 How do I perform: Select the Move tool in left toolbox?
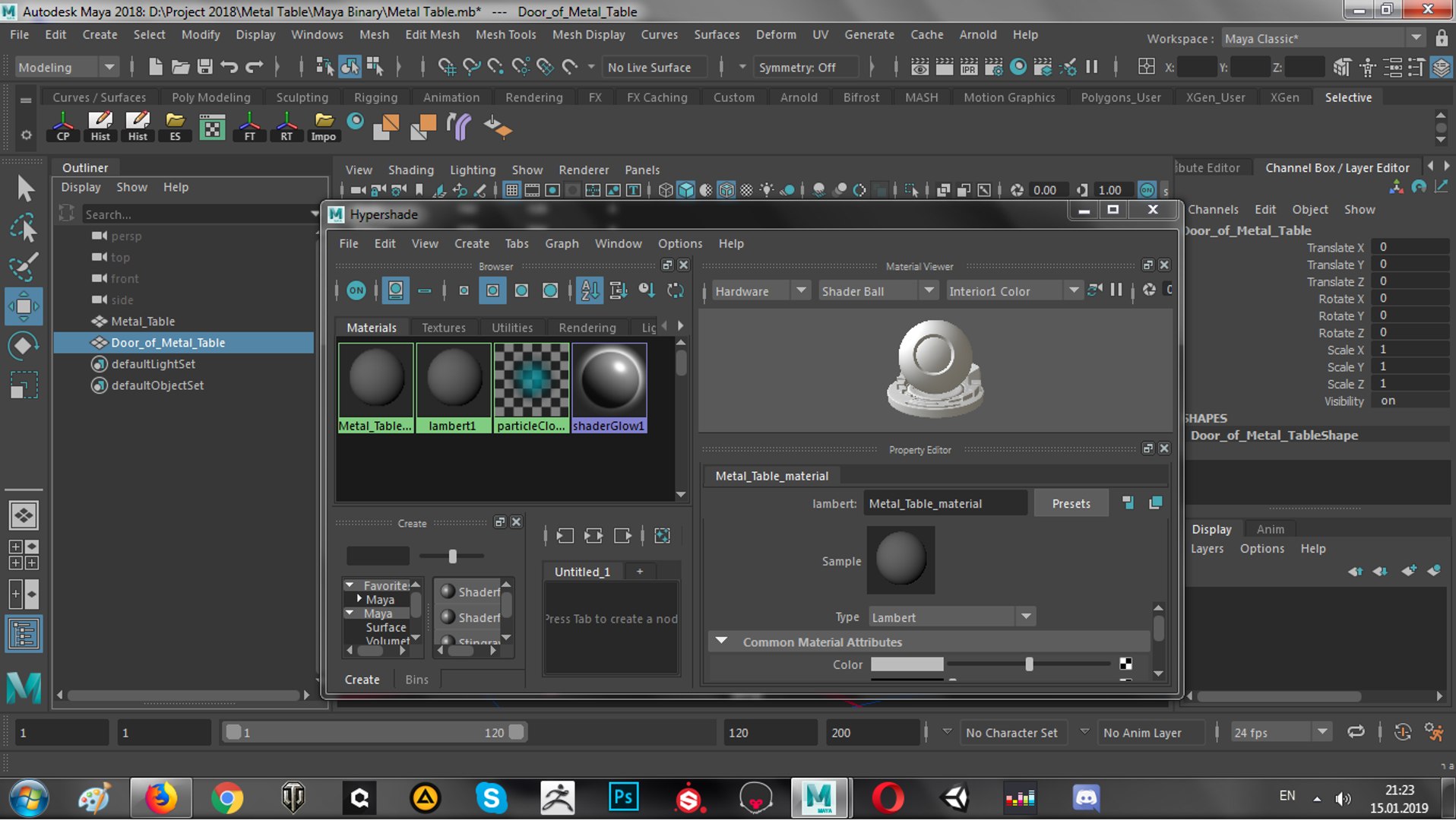[24, 306]
